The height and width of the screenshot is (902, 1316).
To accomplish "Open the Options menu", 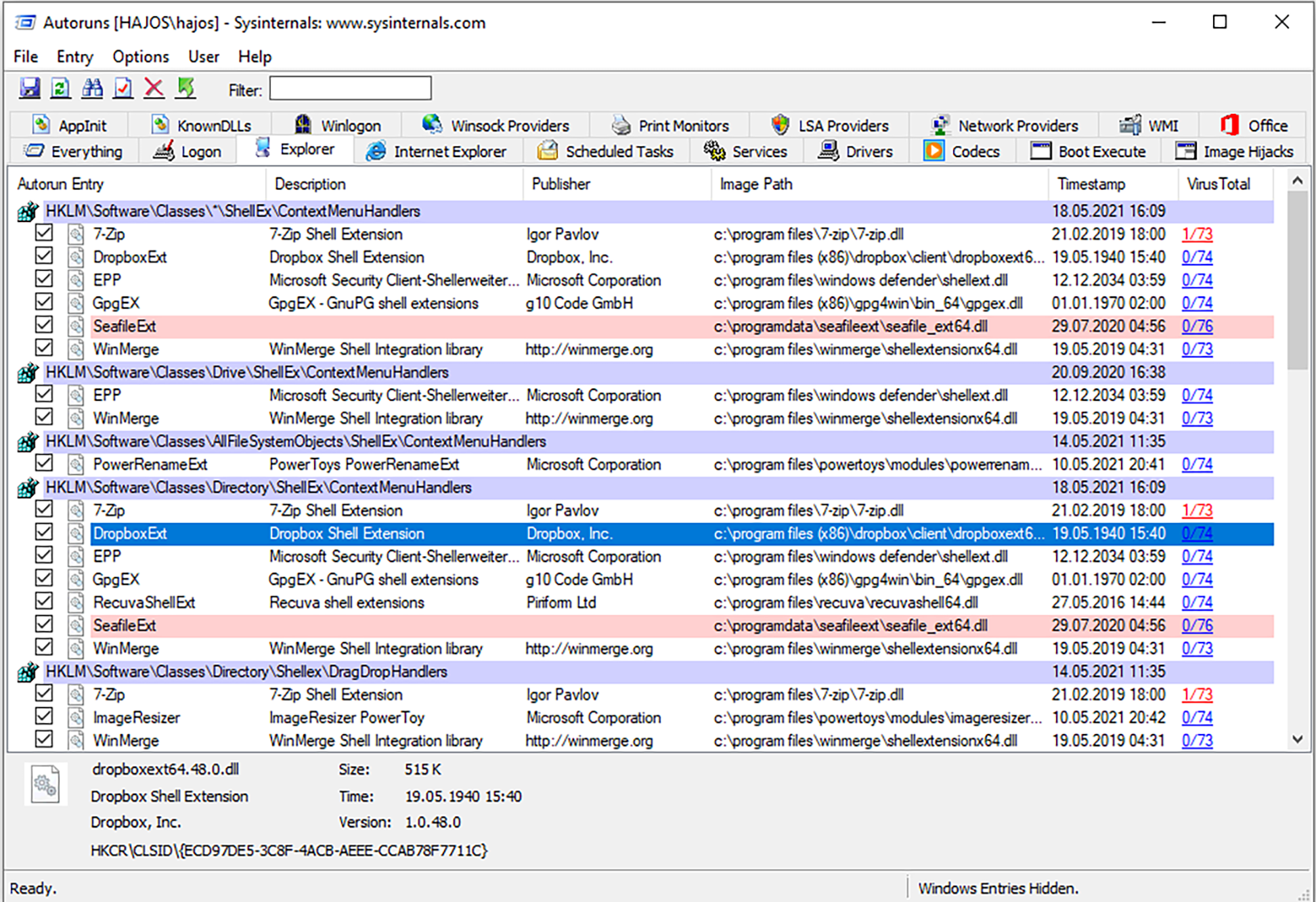I will point(140,57).
